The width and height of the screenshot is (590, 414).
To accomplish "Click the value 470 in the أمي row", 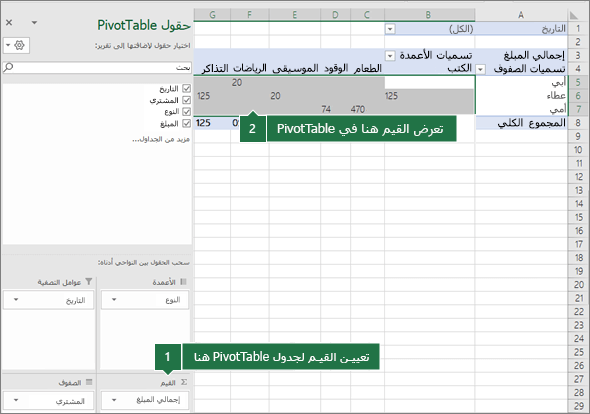I will [x=358, y=110].
